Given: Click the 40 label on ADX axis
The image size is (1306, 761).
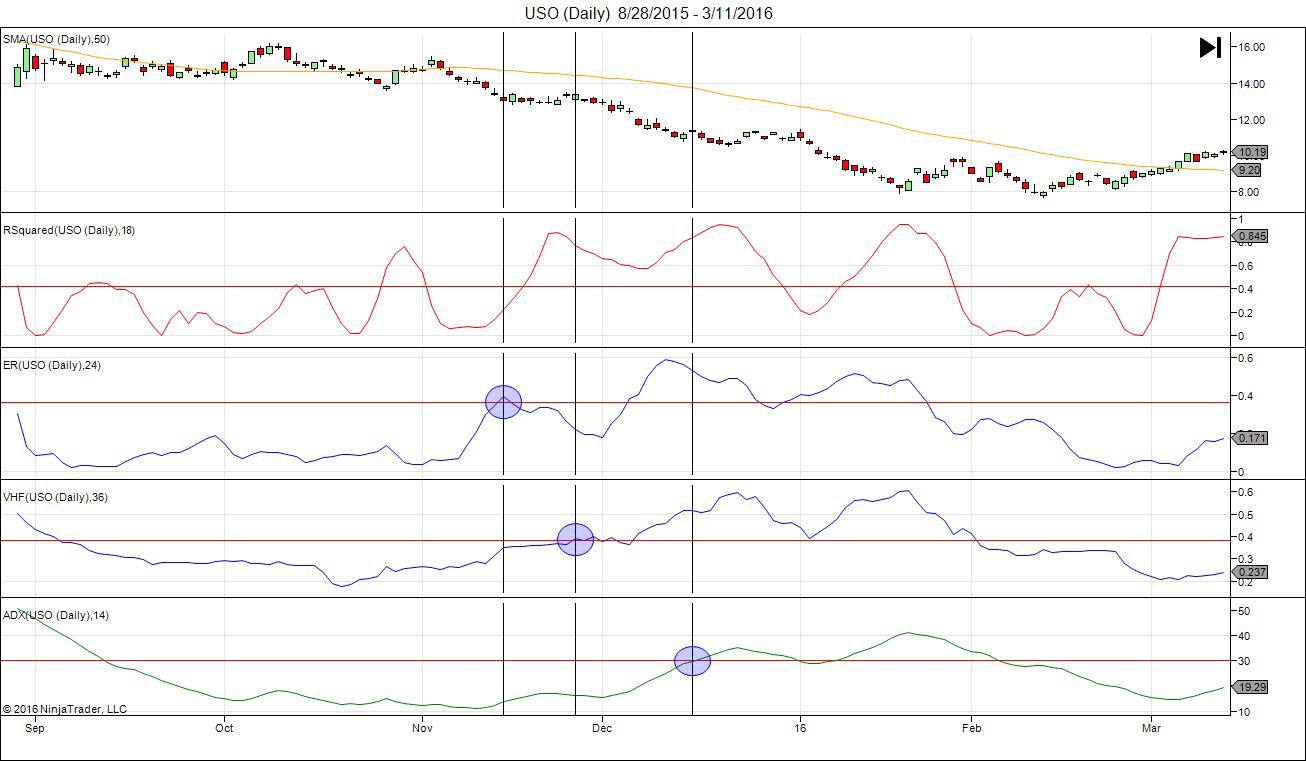Looking at the screenshot, I should point(1245,636).
